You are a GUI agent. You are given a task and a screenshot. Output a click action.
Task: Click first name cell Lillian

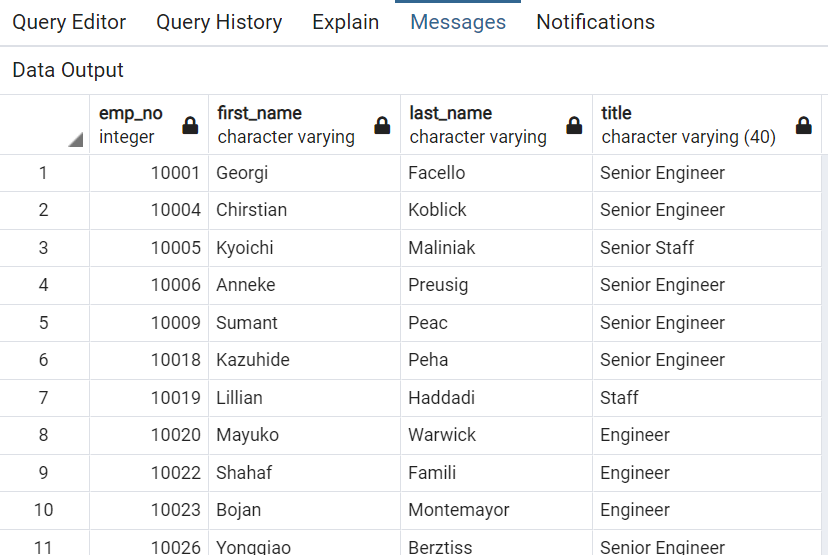click(x=305, y=398)
